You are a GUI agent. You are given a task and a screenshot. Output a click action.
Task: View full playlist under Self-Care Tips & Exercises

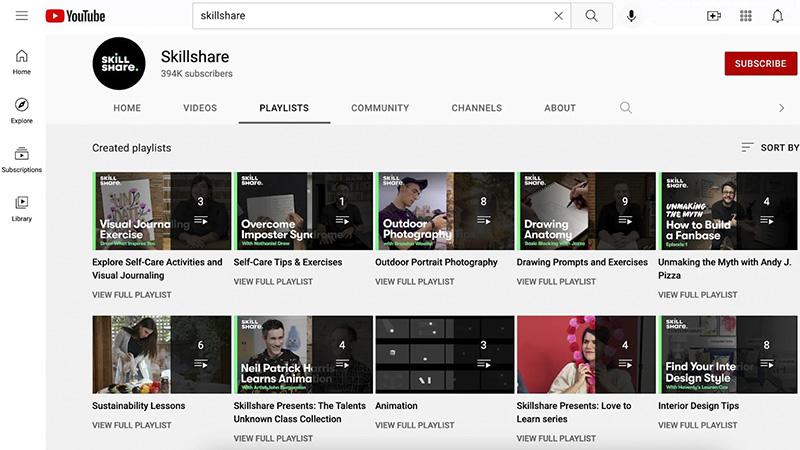pos(273,282)
